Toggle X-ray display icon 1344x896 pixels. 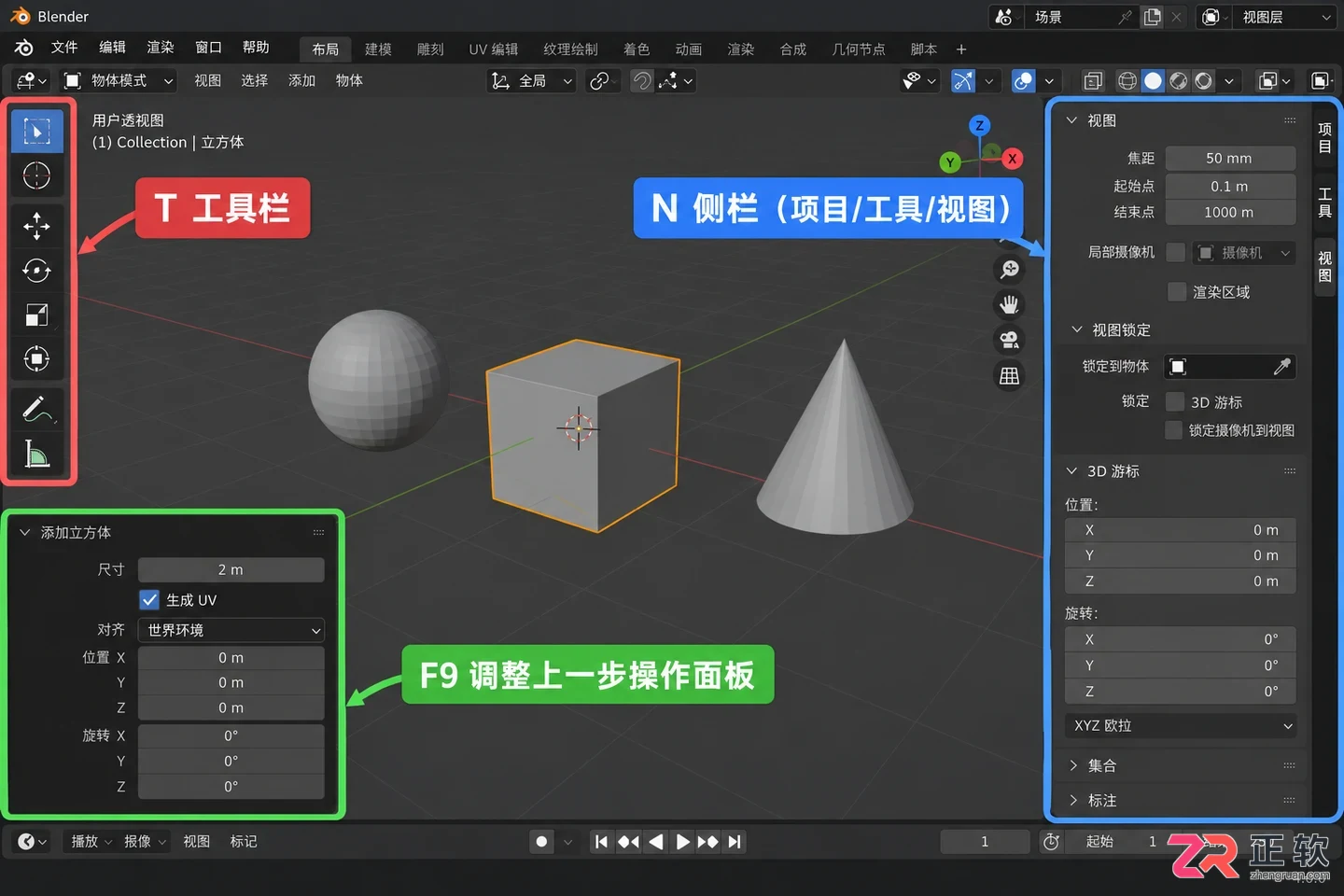[1093, 81]
